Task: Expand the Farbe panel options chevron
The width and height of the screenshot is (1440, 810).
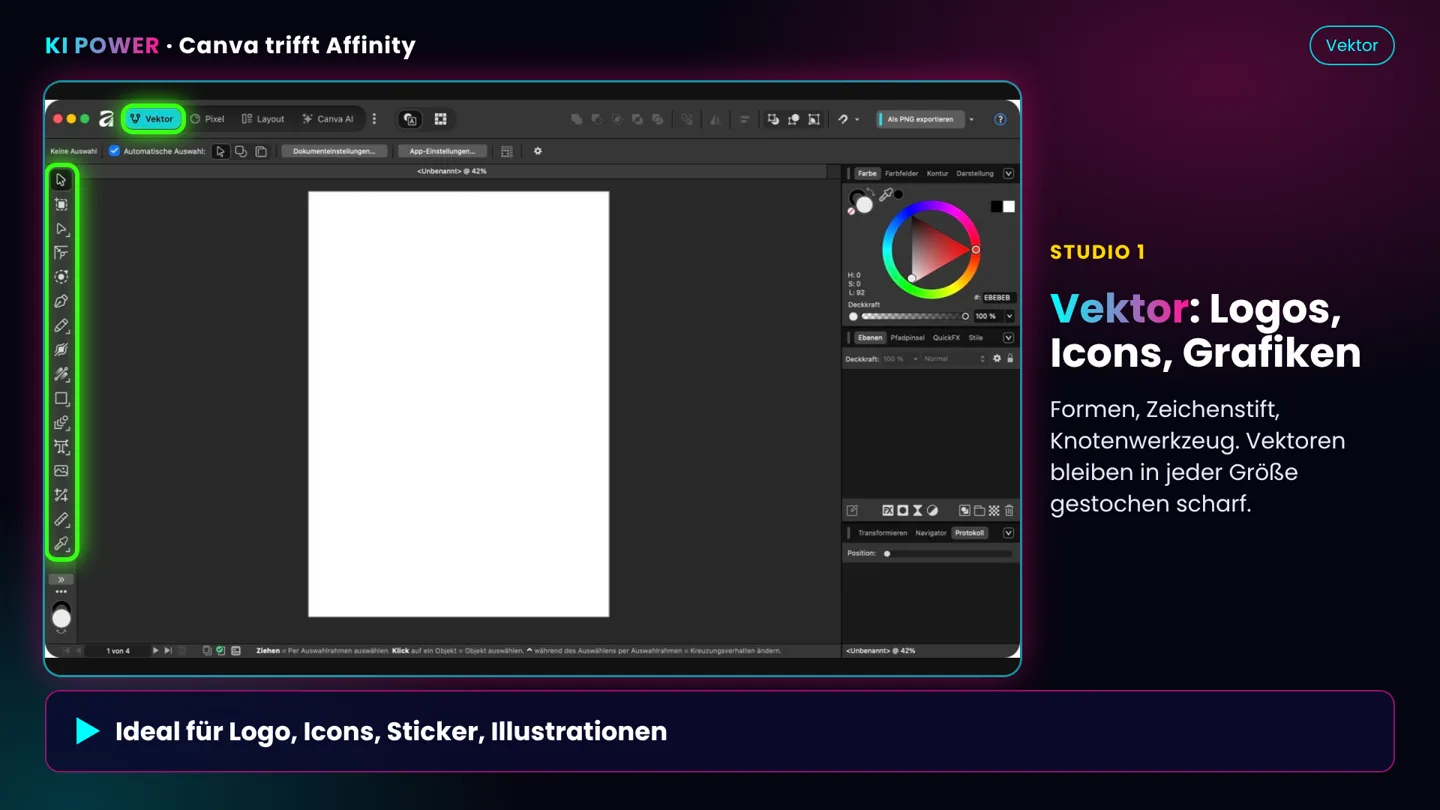Action: pyautogui.click(x=1008, y=174)
